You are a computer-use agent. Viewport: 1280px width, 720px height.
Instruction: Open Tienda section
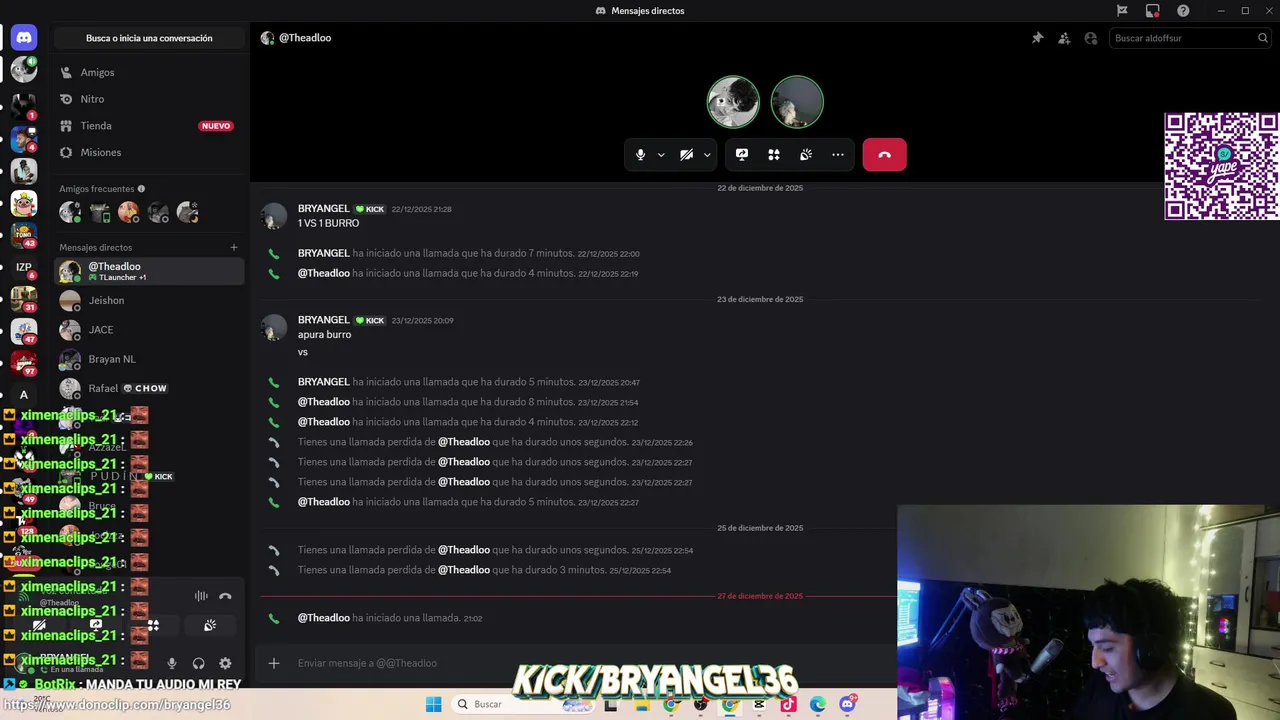tap(149, 126)
